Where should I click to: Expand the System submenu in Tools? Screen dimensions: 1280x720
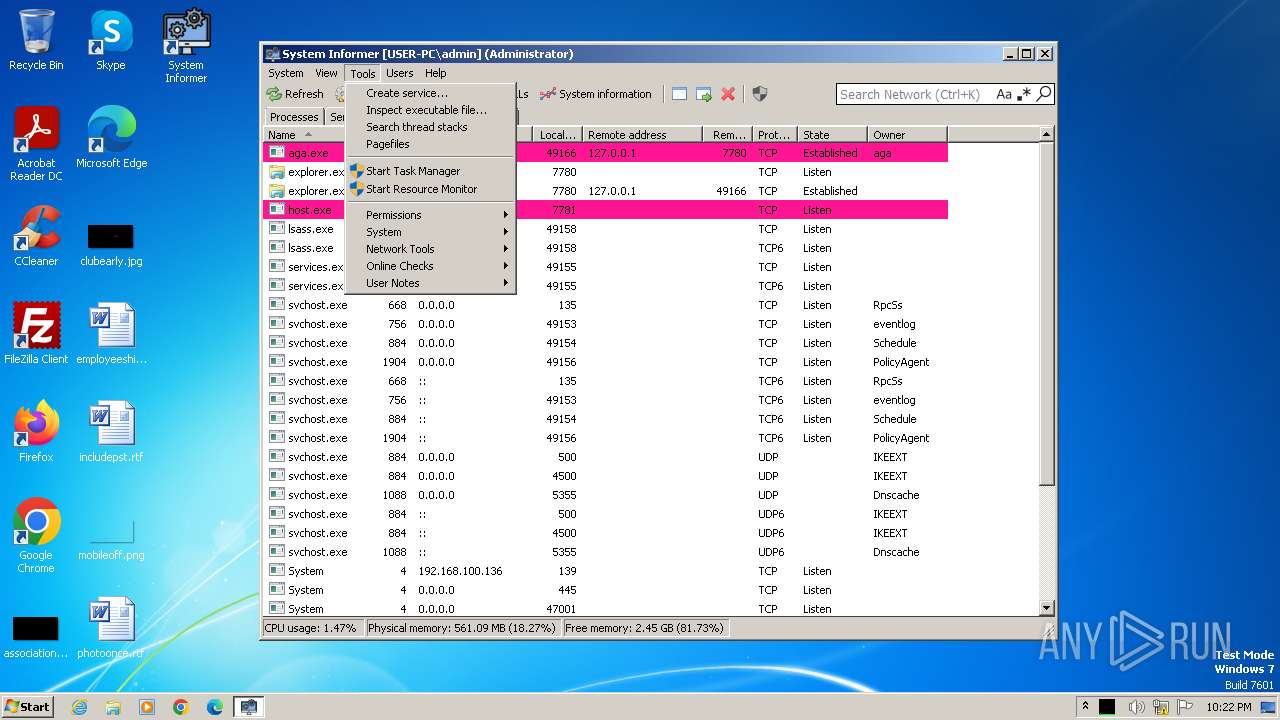[x=430, y=232]
